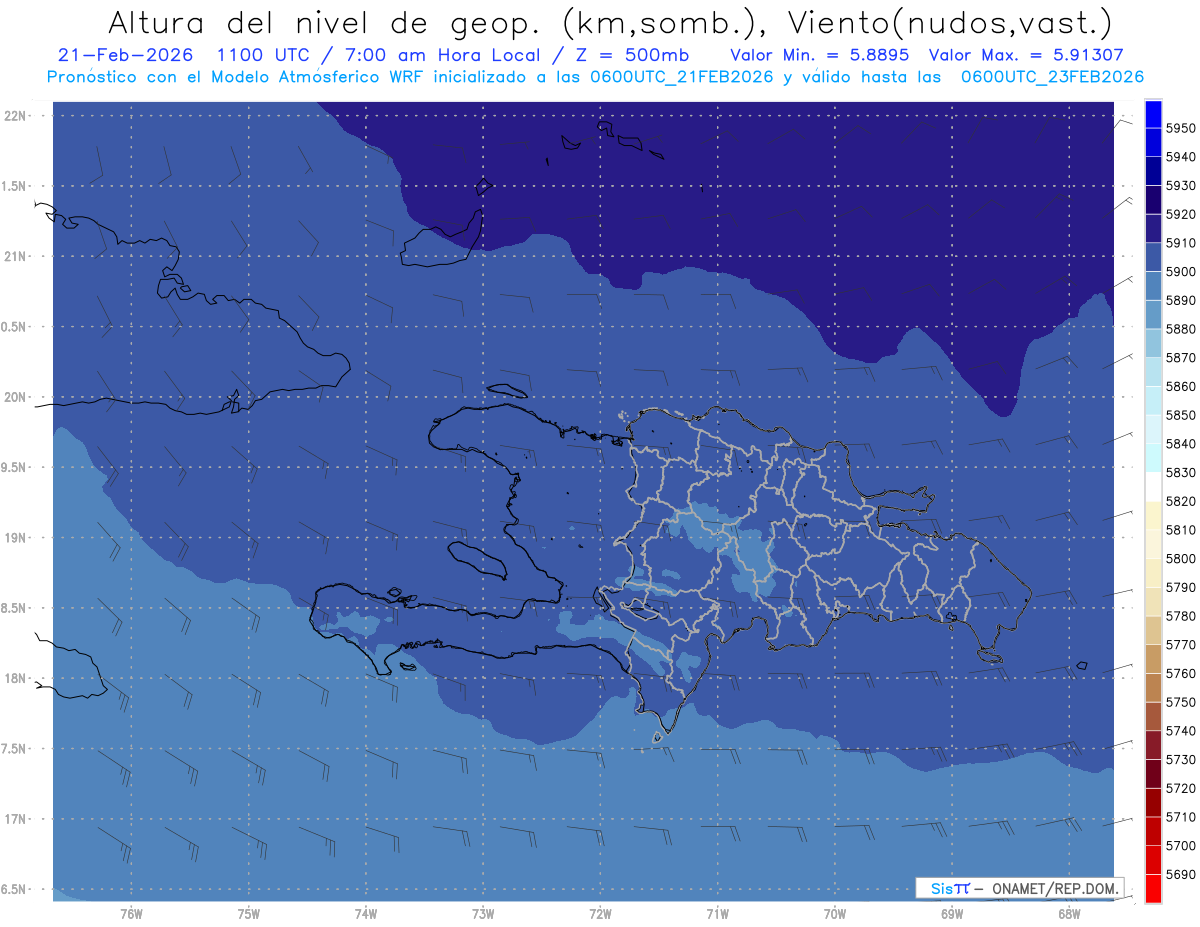Click the 5910 colorbar label

1180,243
